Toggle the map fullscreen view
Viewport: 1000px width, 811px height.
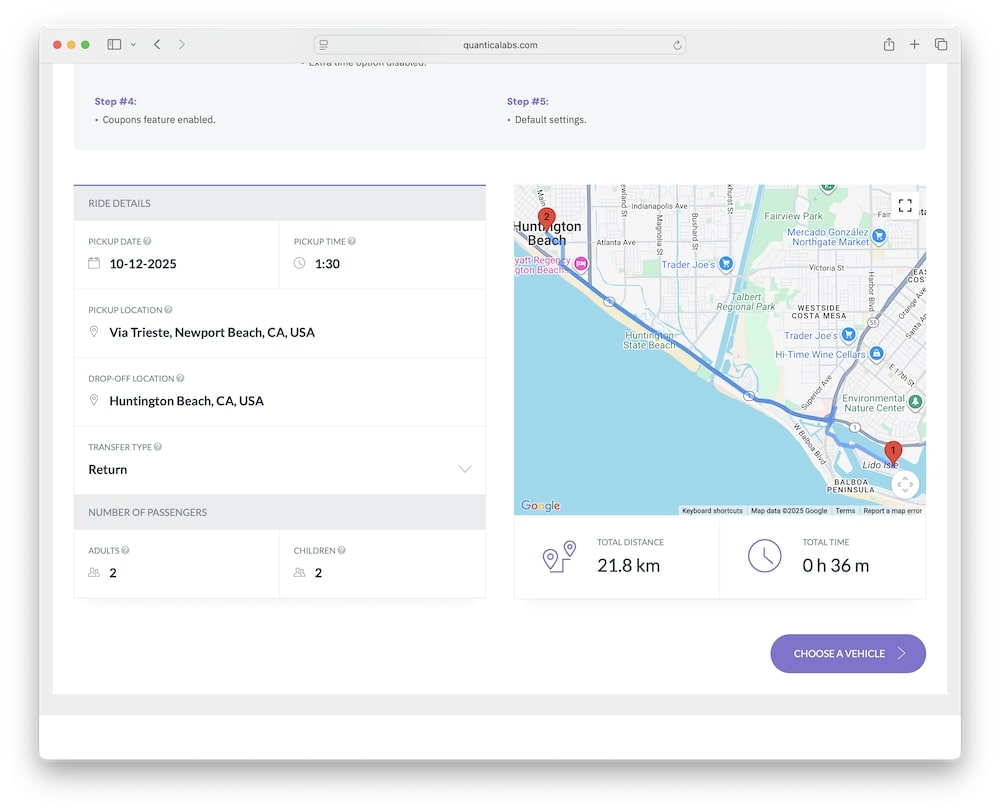[x=905, y=205]
